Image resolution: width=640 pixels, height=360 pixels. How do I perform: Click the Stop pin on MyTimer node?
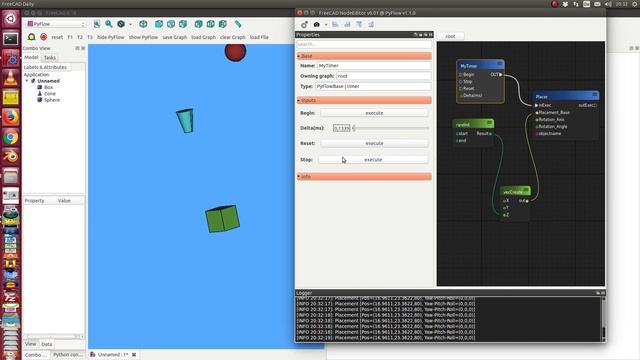click(x=460, y=82)
